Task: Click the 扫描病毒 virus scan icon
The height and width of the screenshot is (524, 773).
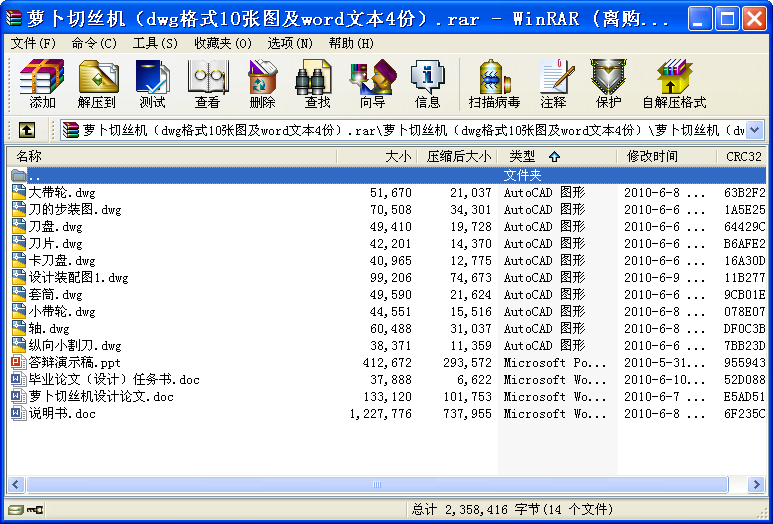Action: tap(494, 84)
